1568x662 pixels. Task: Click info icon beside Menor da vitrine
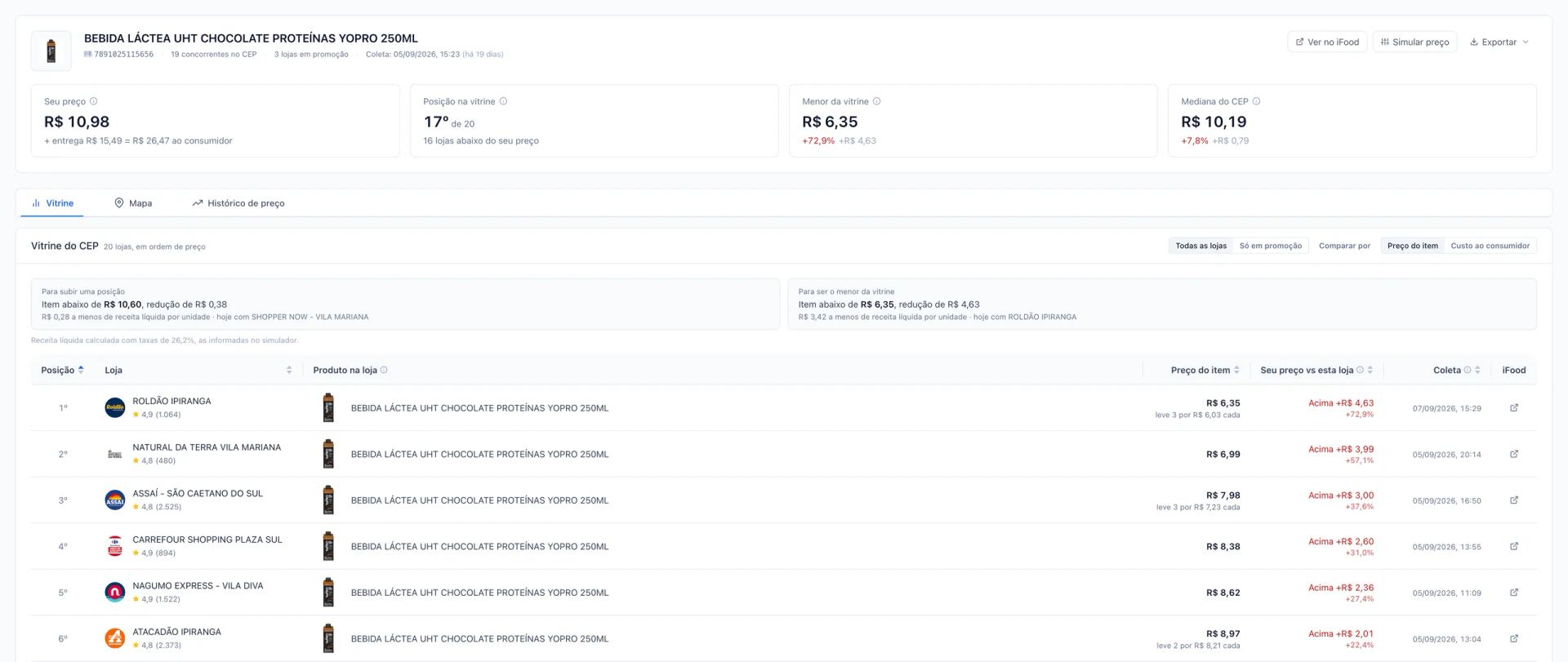[x=876, y=101]
